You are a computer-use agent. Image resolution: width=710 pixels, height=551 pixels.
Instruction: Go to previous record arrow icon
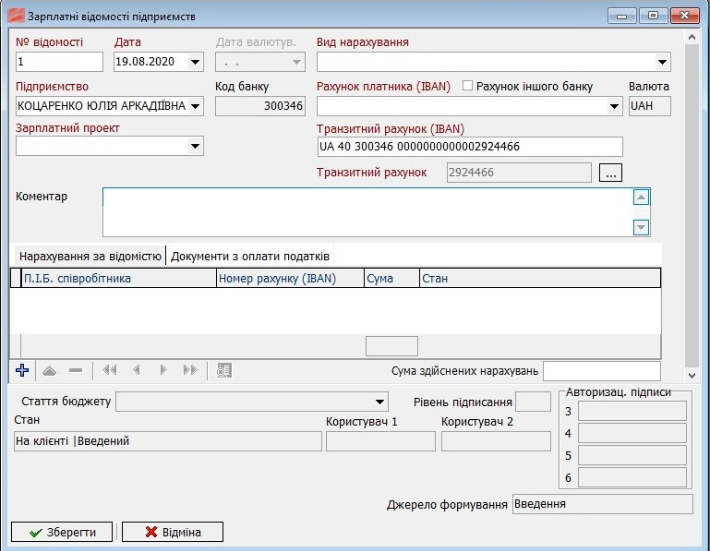[136, 370]
